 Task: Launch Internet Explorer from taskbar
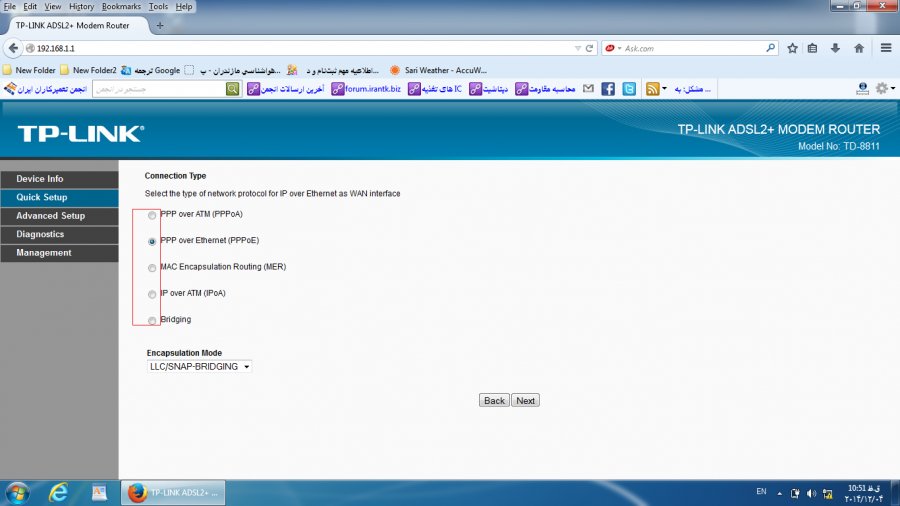coord(59,493)
